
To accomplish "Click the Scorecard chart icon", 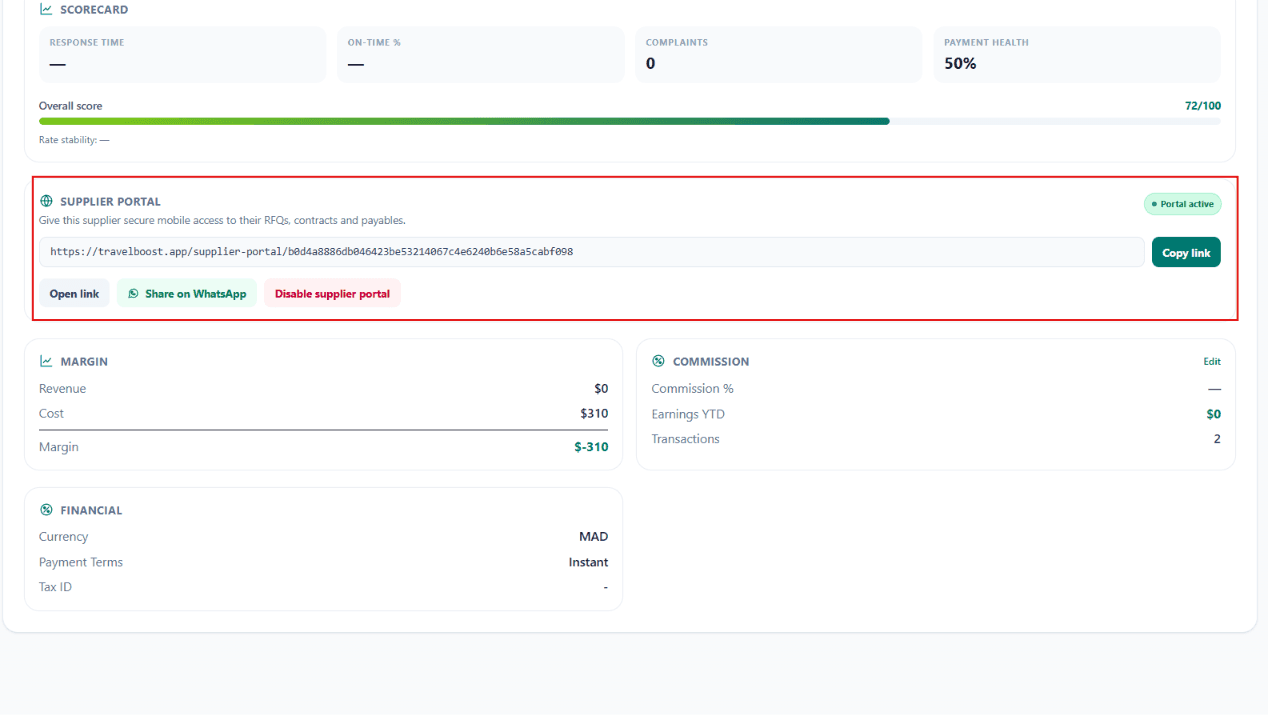I will pos(46,9).
